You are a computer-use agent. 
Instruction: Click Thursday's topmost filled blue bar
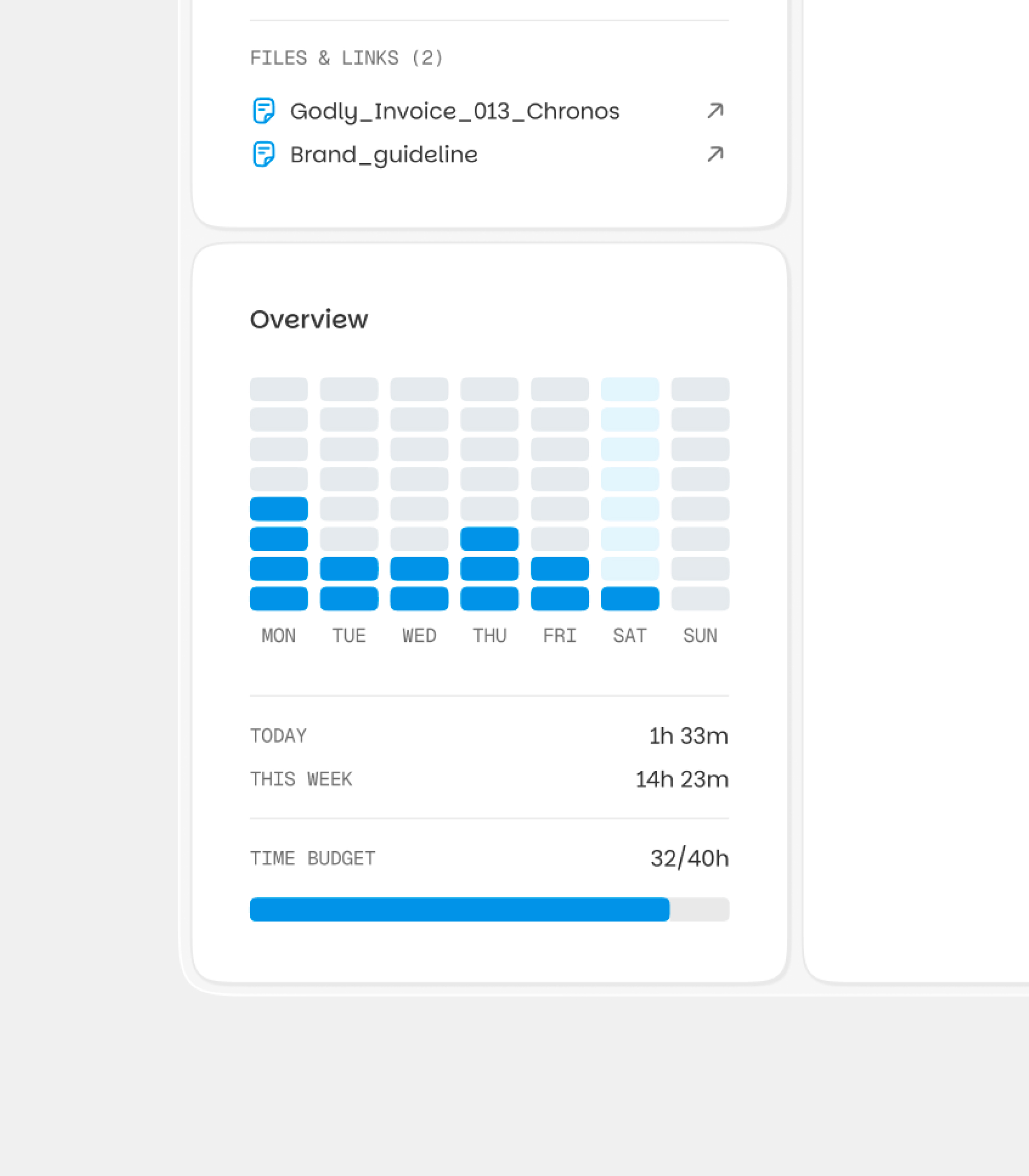click(489, 539)
